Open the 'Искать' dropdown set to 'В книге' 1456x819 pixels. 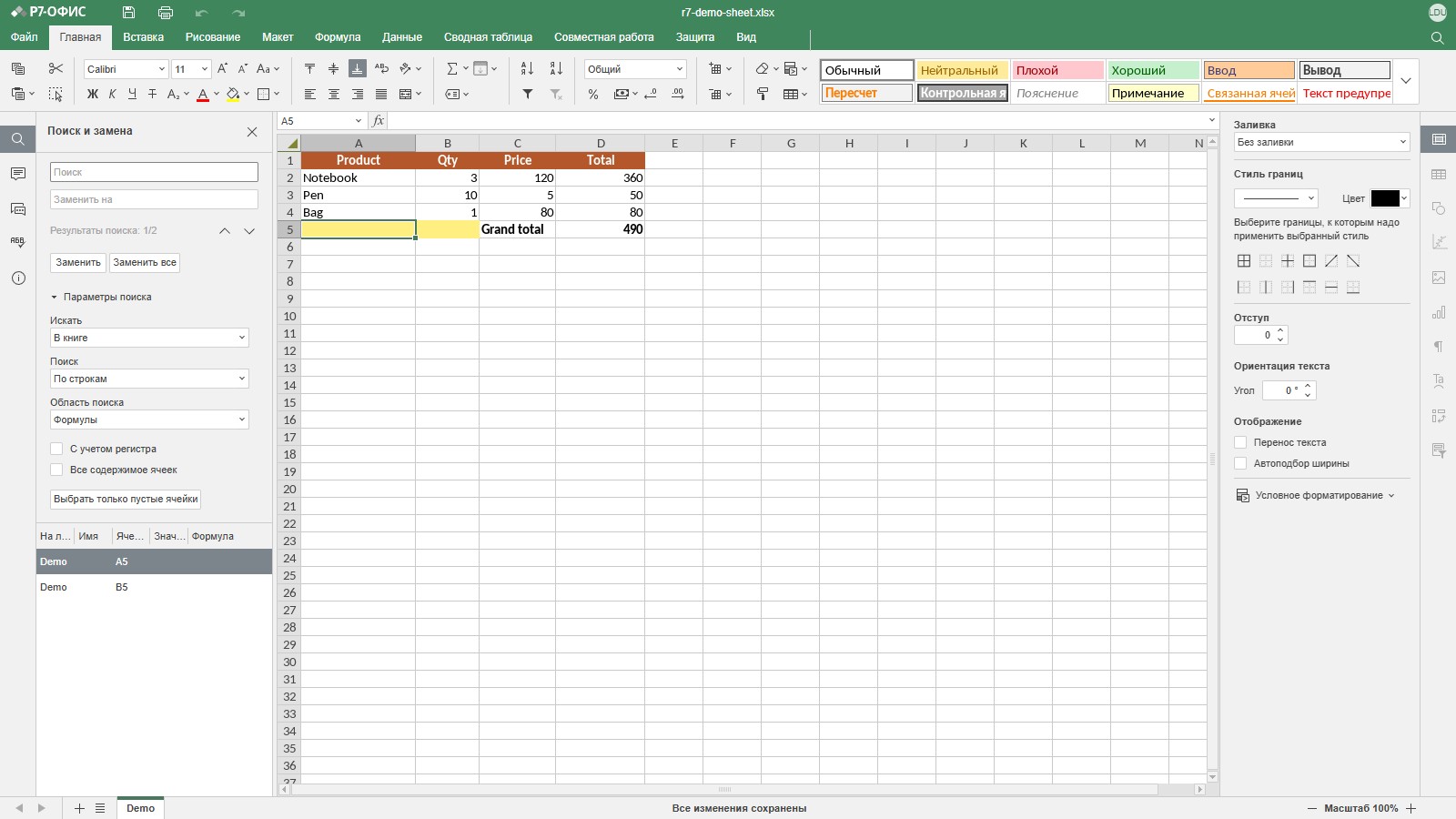pyautogui.click(x=149, y=338)
